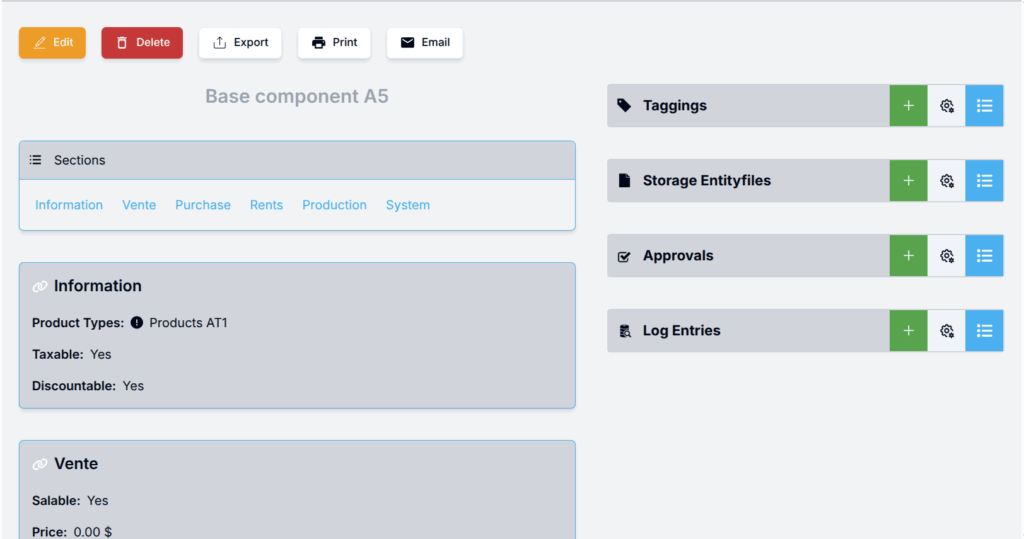Viewport: 1024px width, 539px height.
Task: Add a new Storage Entityfile with plus
Action: tap(908, 181)
